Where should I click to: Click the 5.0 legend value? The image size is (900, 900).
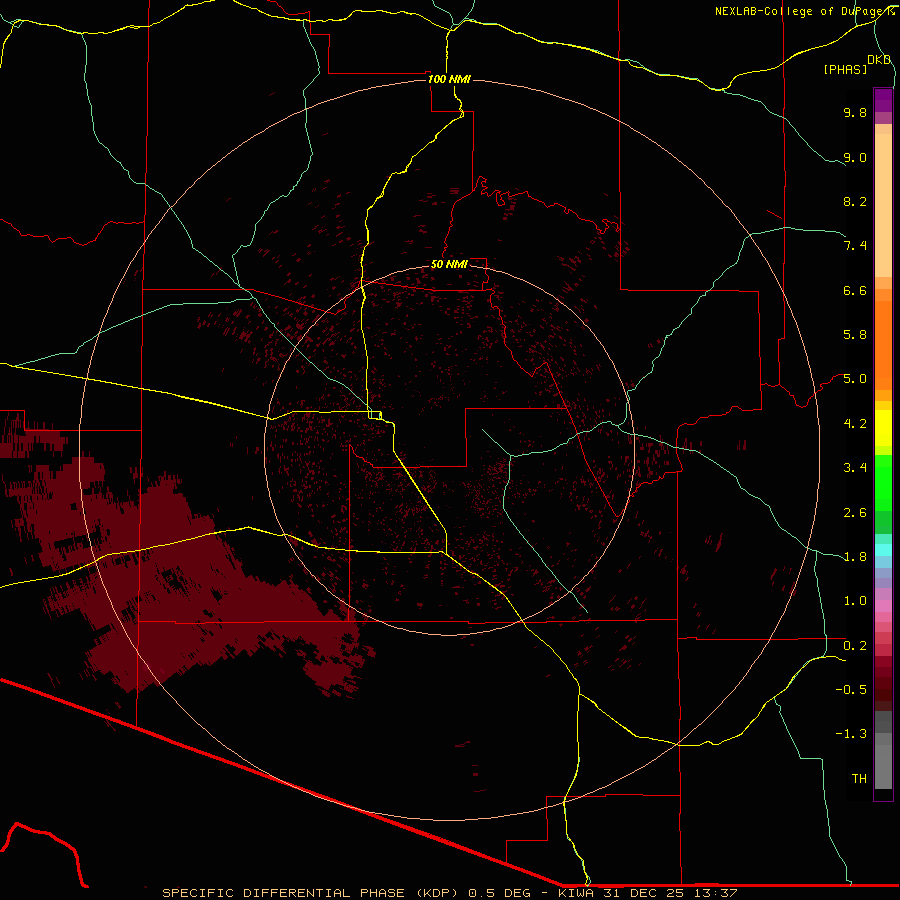pos(855,379)
